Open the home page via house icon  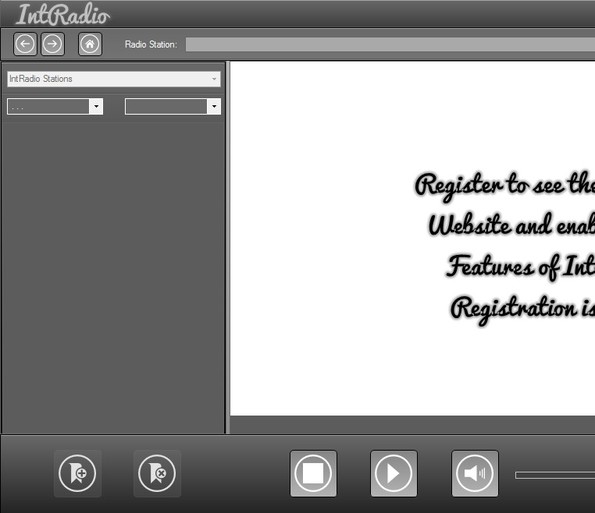click(90, 44)
